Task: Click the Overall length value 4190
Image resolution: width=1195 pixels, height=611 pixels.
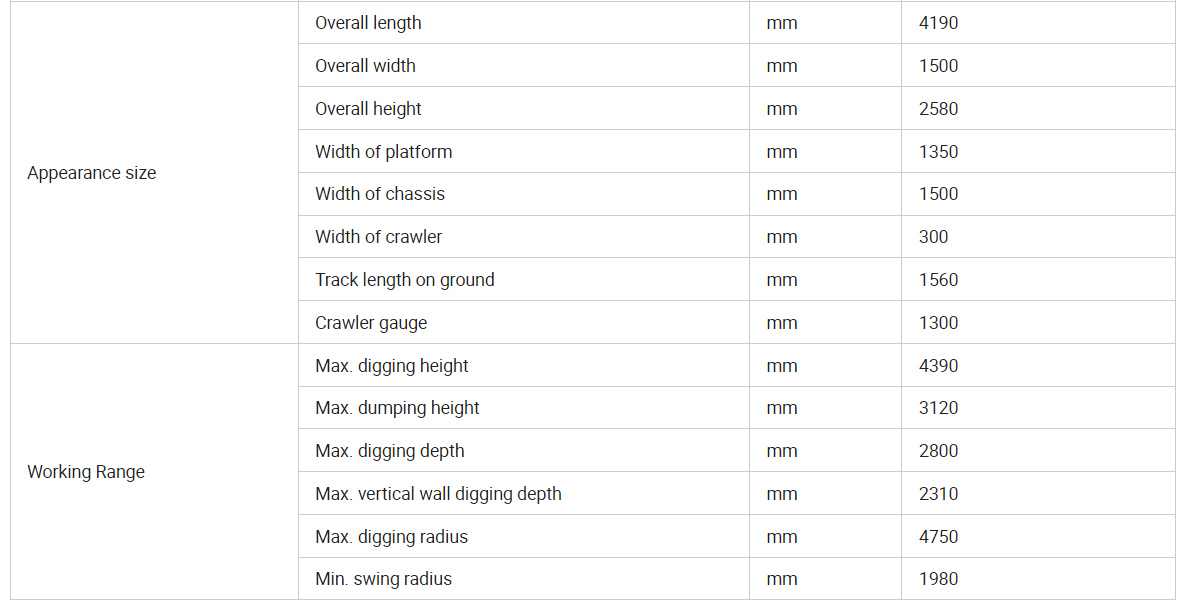Action: (938, 23)
